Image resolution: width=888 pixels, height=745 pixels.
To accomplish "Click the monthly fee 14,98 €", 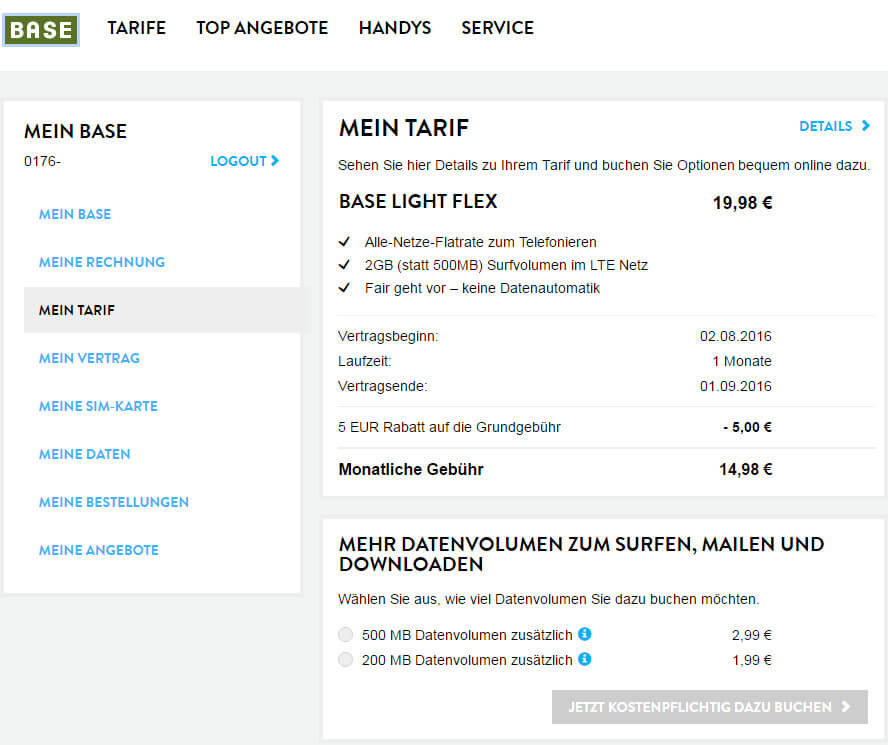I will [746, 470].
